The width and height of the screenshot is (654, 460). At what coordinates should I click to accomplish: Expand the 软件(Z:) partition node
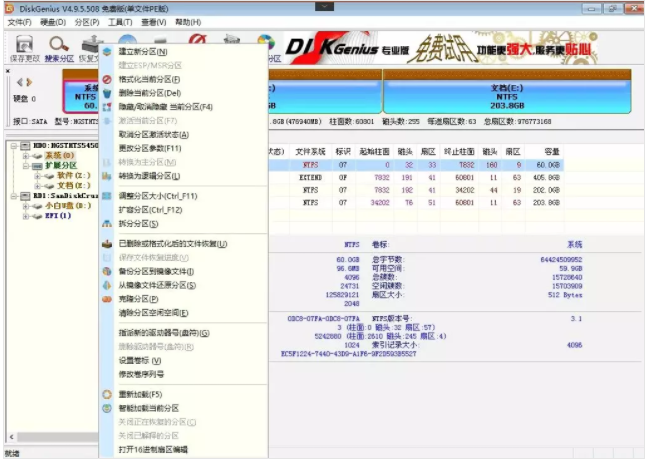(38, 176)
